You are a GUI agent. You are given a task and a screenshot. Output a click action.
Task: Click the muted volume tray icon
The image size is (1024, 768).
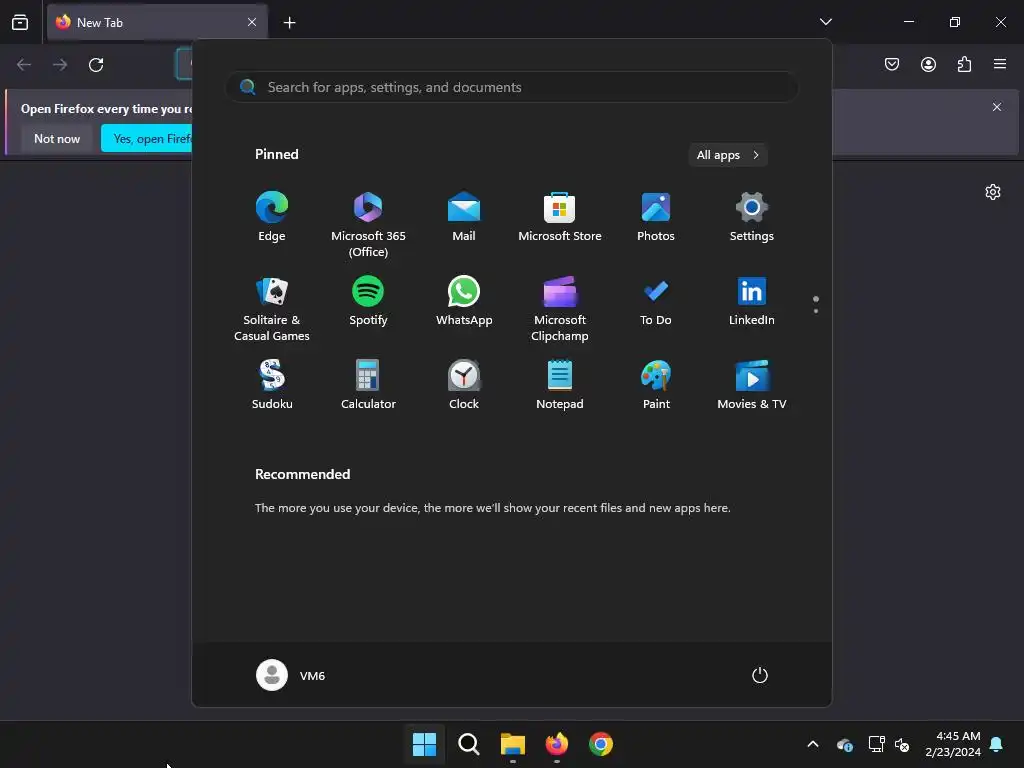(903, 744)
